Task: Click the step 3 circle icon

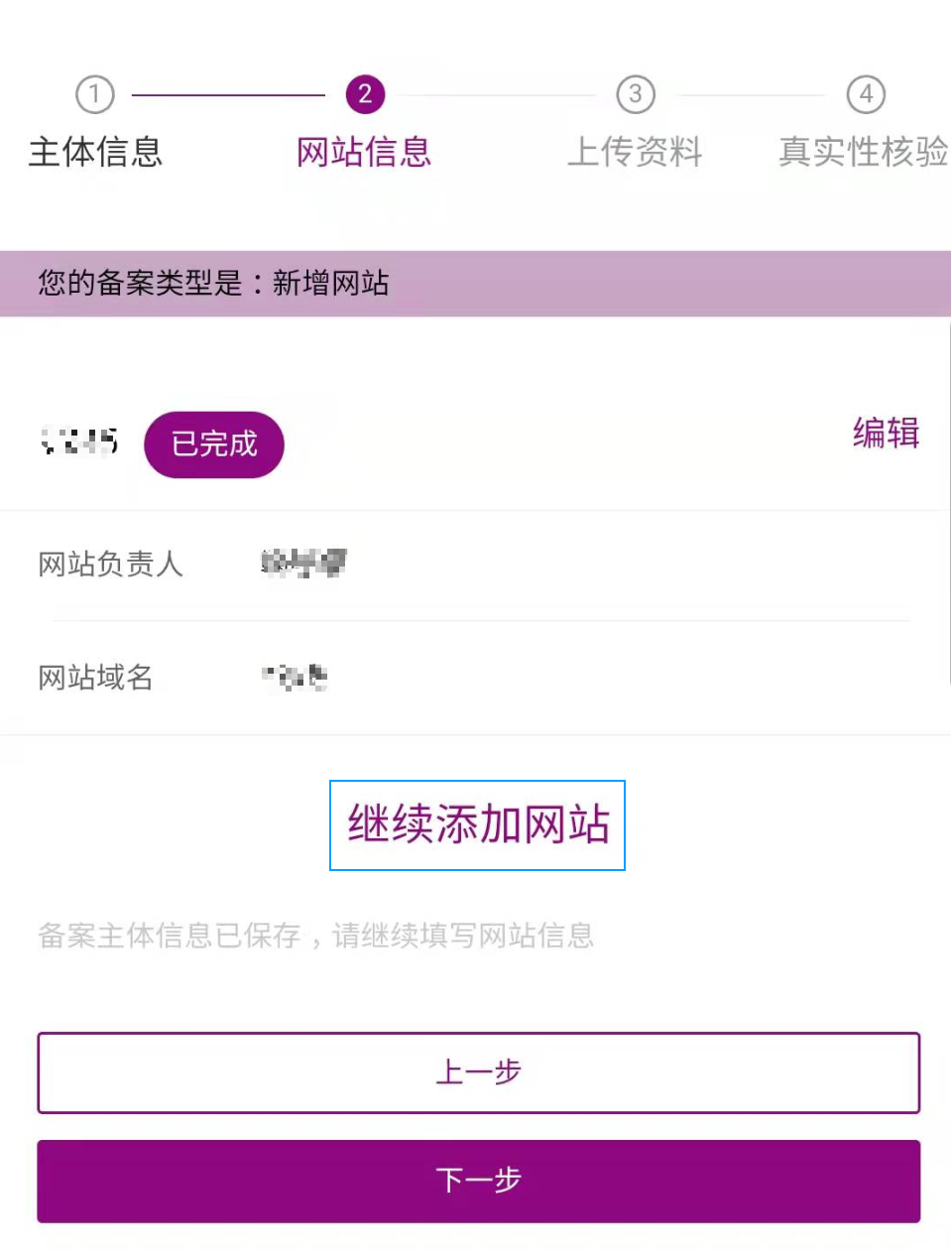Action: point(636,94)
